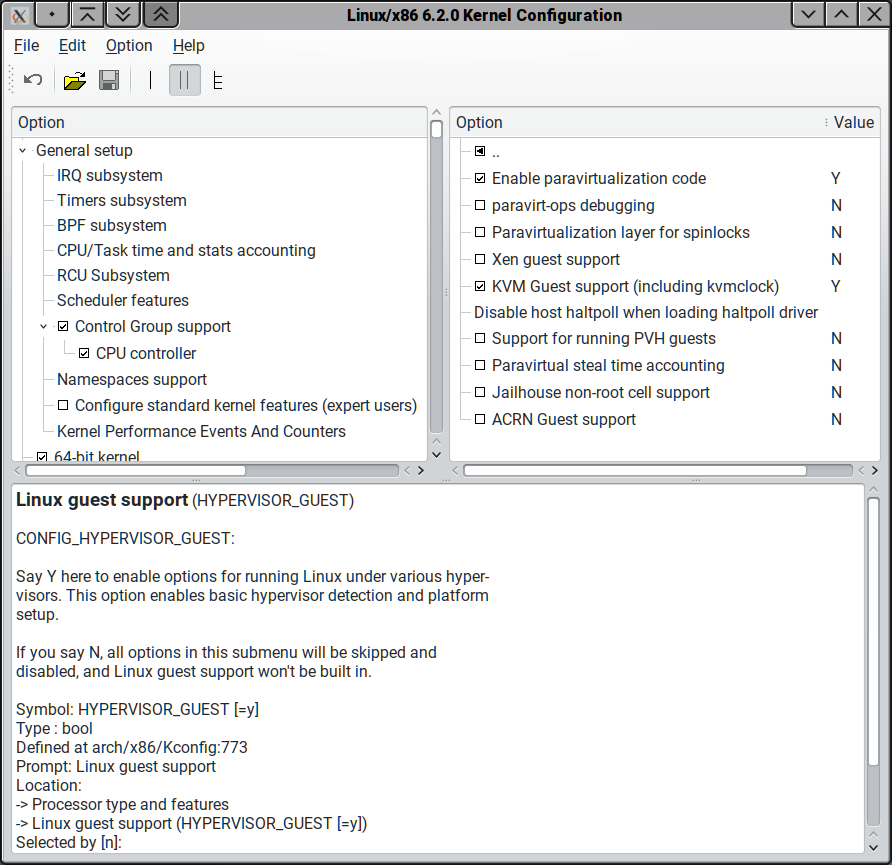The width and height of the screenshot is (892, 865).
Task: Uncheck the CPU controller option
Action: (84, 353)
